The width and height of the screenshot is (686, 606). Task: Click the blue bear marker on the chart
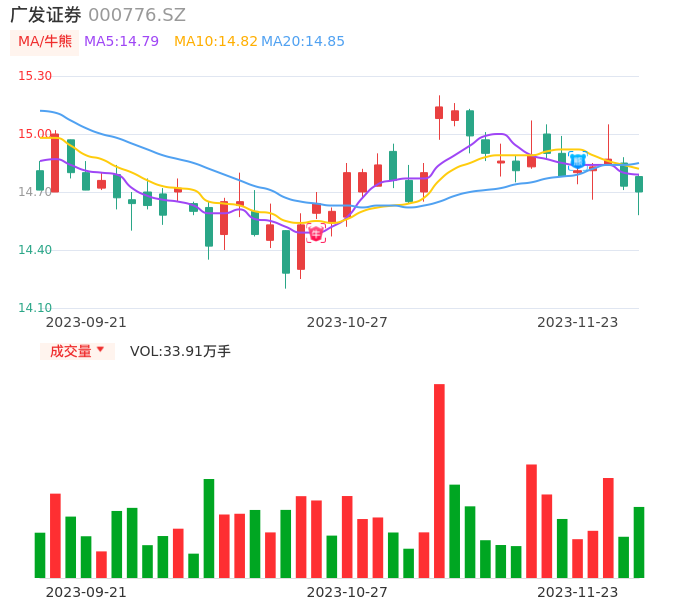point(577,161)
